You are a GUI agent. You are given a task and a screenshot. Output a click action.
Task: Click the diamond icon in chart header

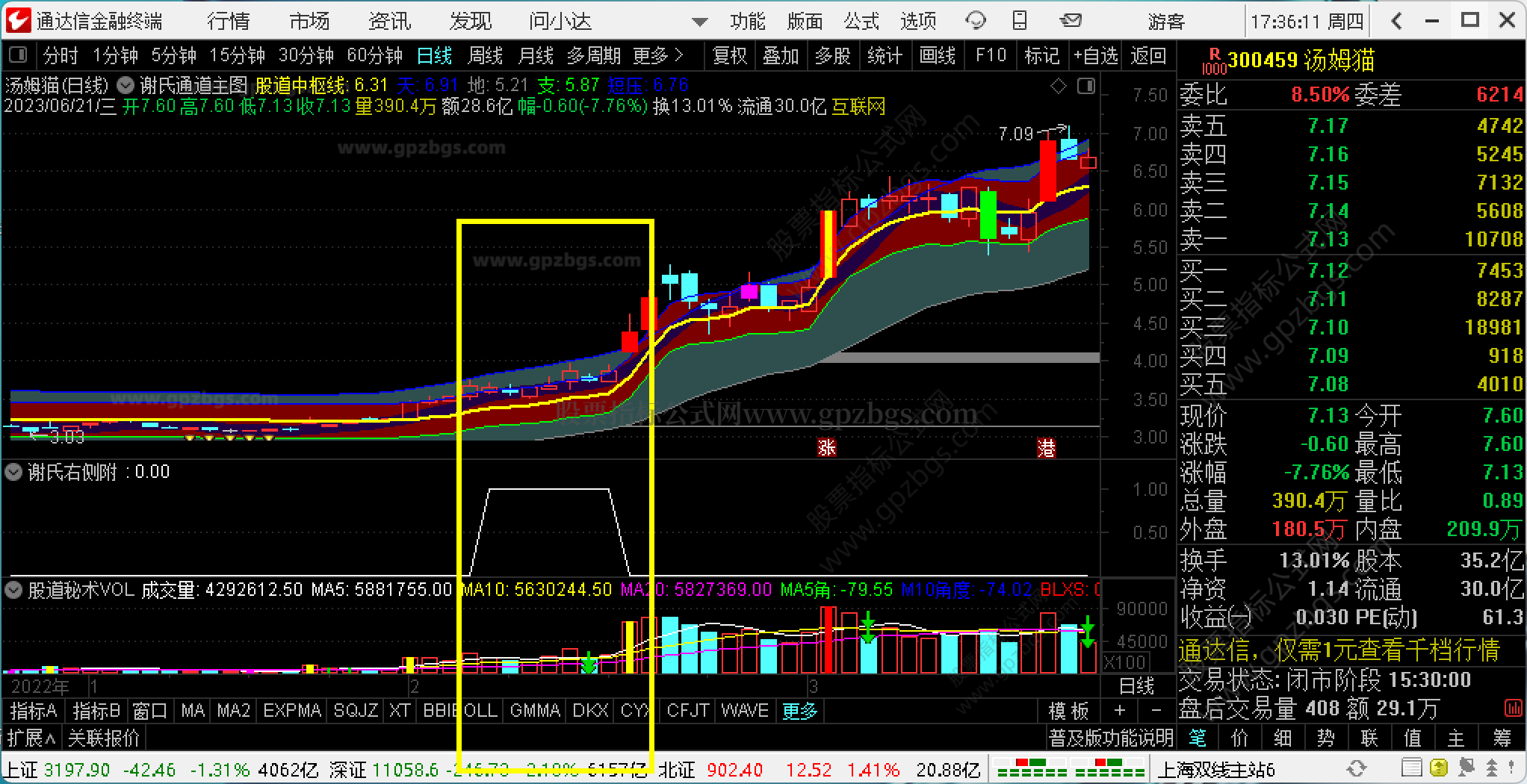[1059, 87]
